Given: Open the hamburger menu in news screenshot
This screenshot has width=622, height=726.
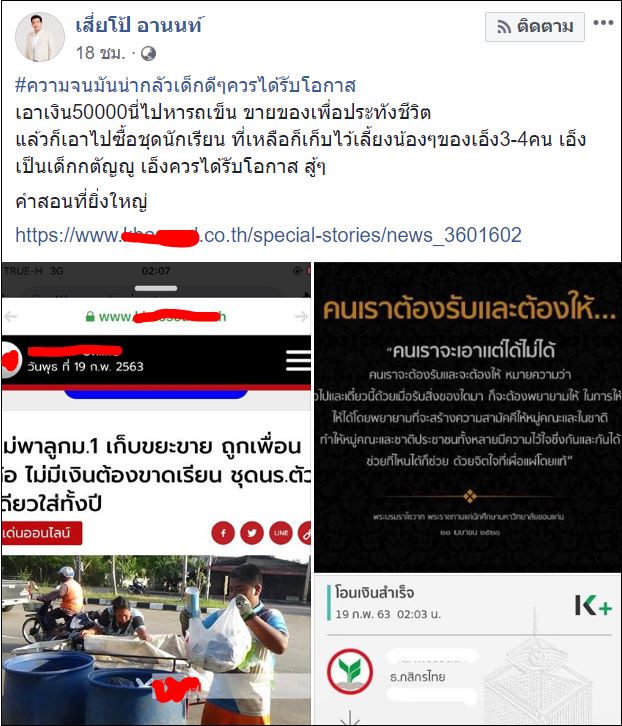Looking at the screenshot, I should point(298,360).
